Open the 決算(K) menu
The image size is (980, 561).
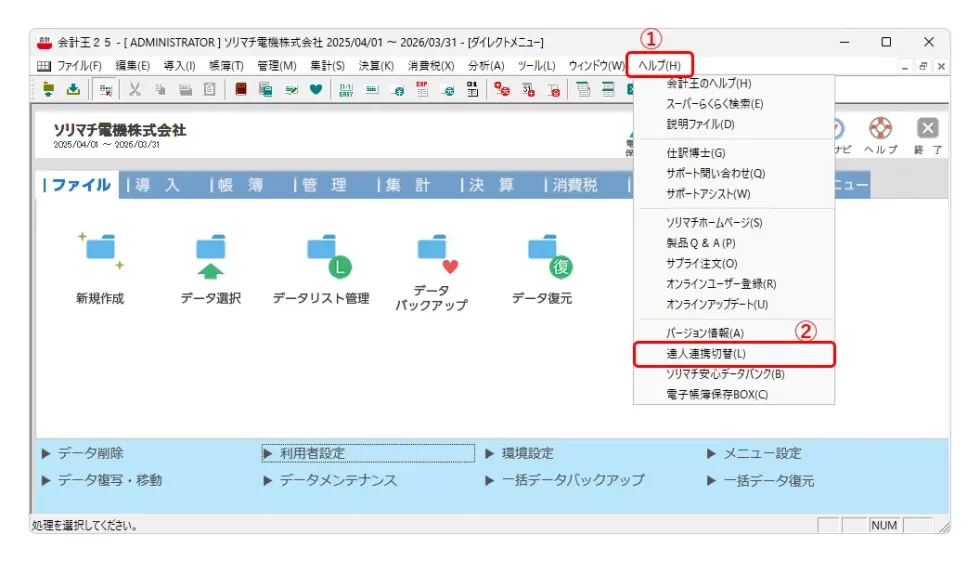376,66
